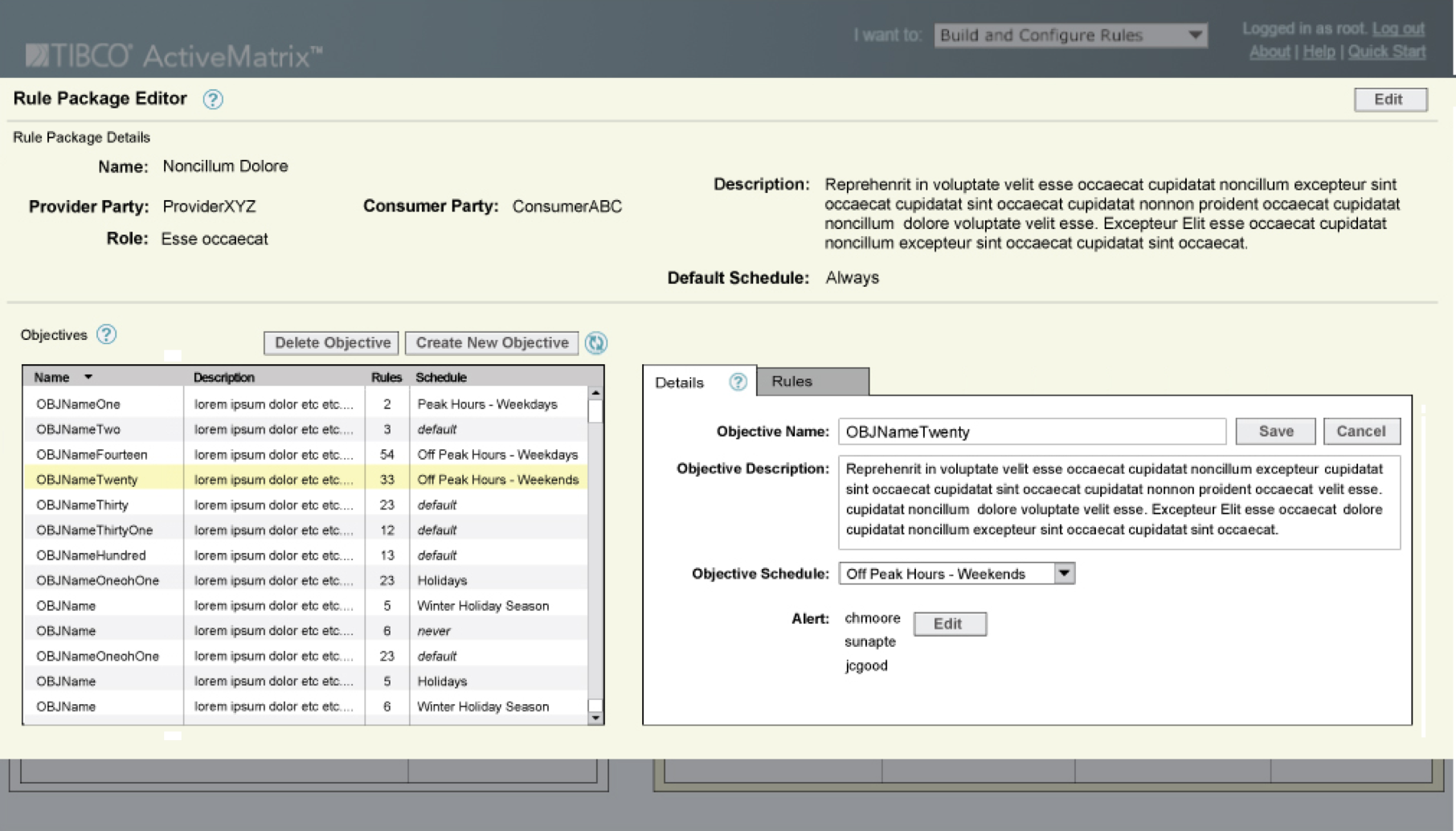This screenshot has height=831, width=1456.
Task: Click Edit button next to Alert
Action: pyautogui.click(x=949, y=624)
